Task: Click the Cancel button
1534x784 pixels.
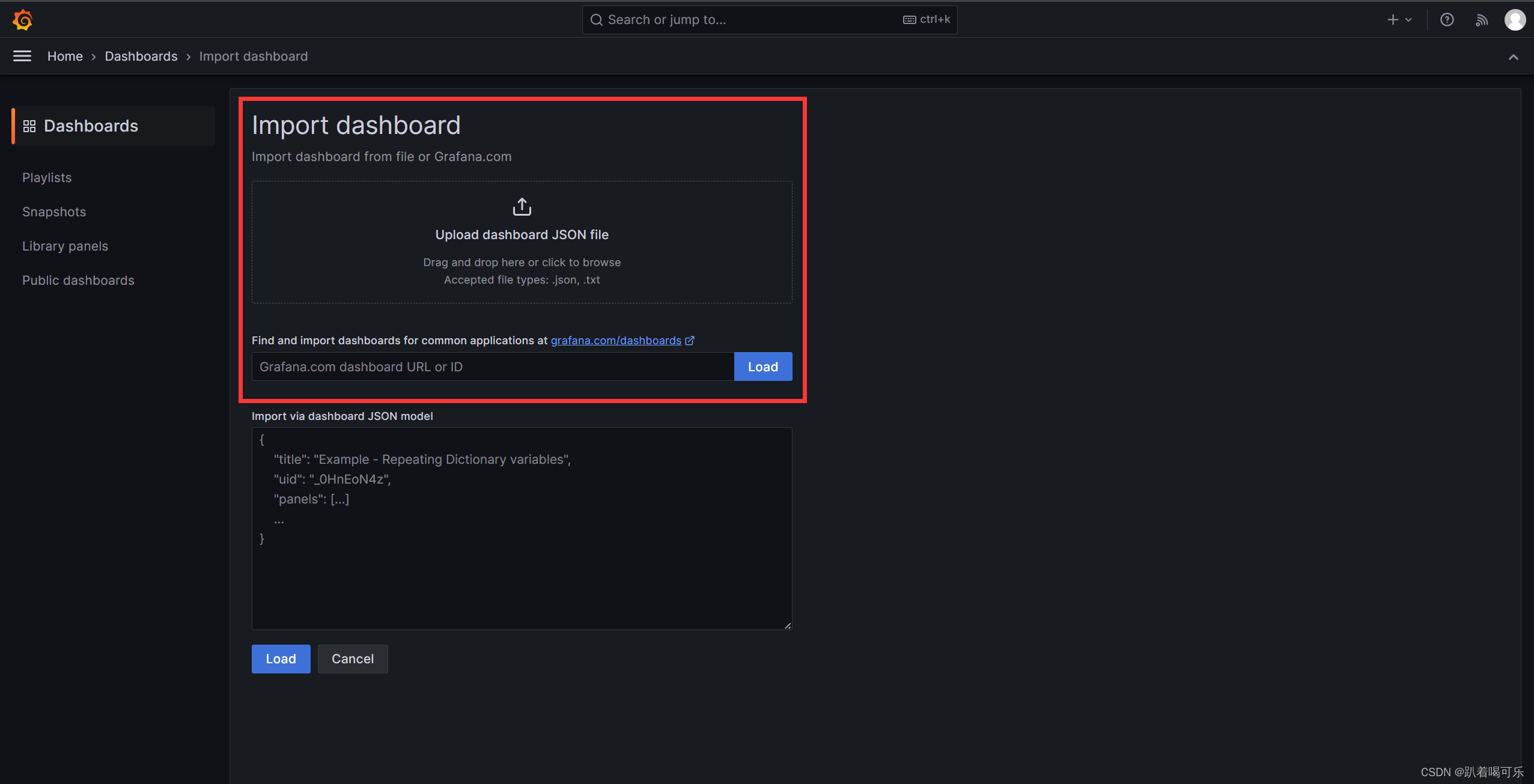Action: [x=353, y=659]
